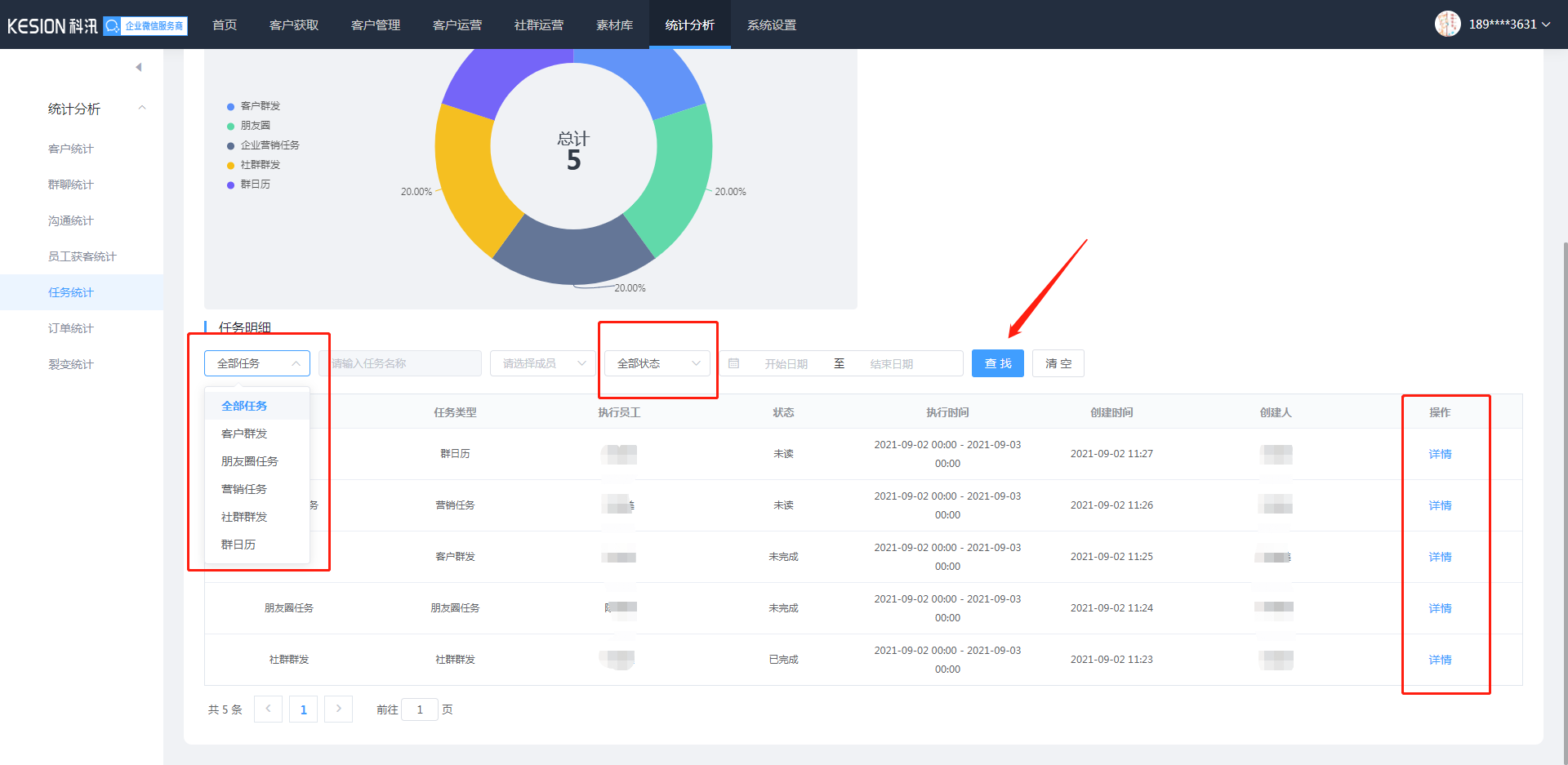This screenshot has height=765, width=1568.
Task: Click the 查找 search button
Action: point(997,363)
